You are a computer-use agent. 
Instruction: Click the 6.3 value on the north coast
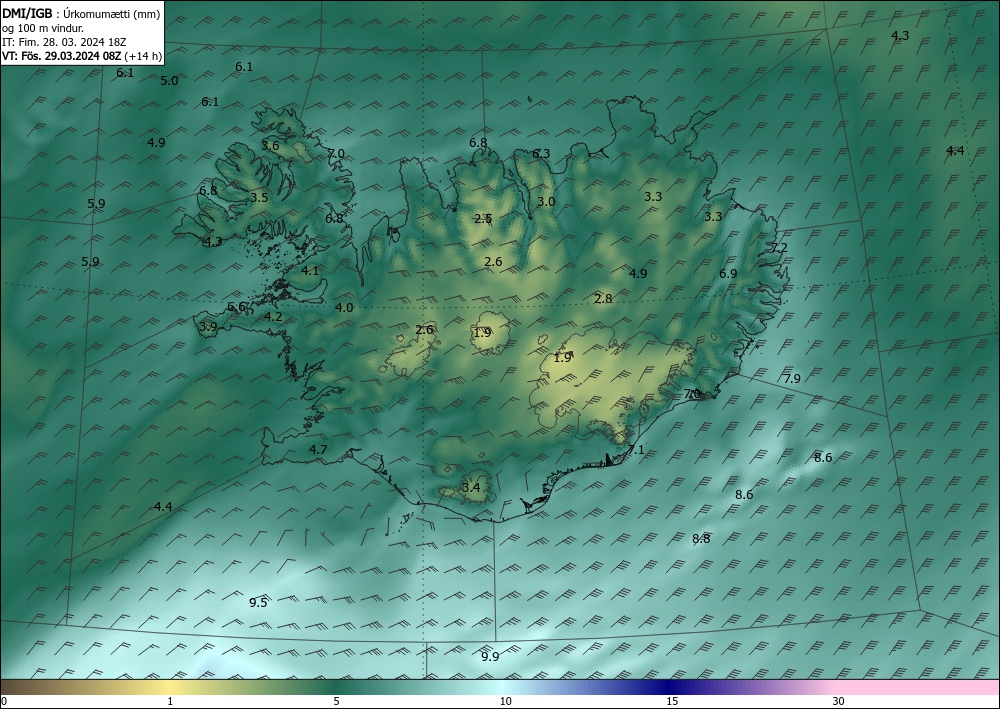[x=541, y=154]
